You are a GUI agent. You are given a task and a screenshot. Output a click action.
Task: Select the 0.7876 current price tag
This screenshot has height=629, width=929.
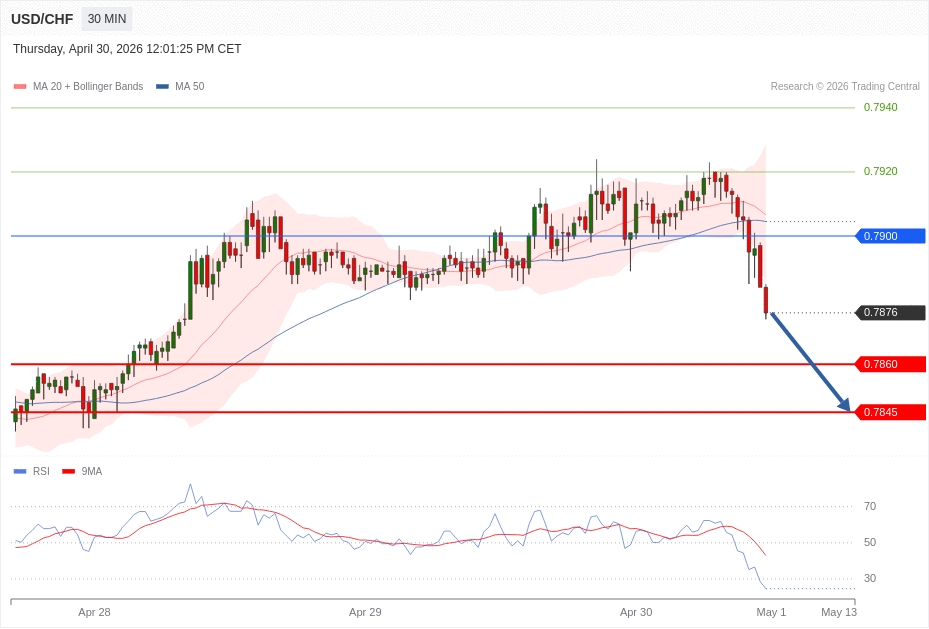(891, 313)
